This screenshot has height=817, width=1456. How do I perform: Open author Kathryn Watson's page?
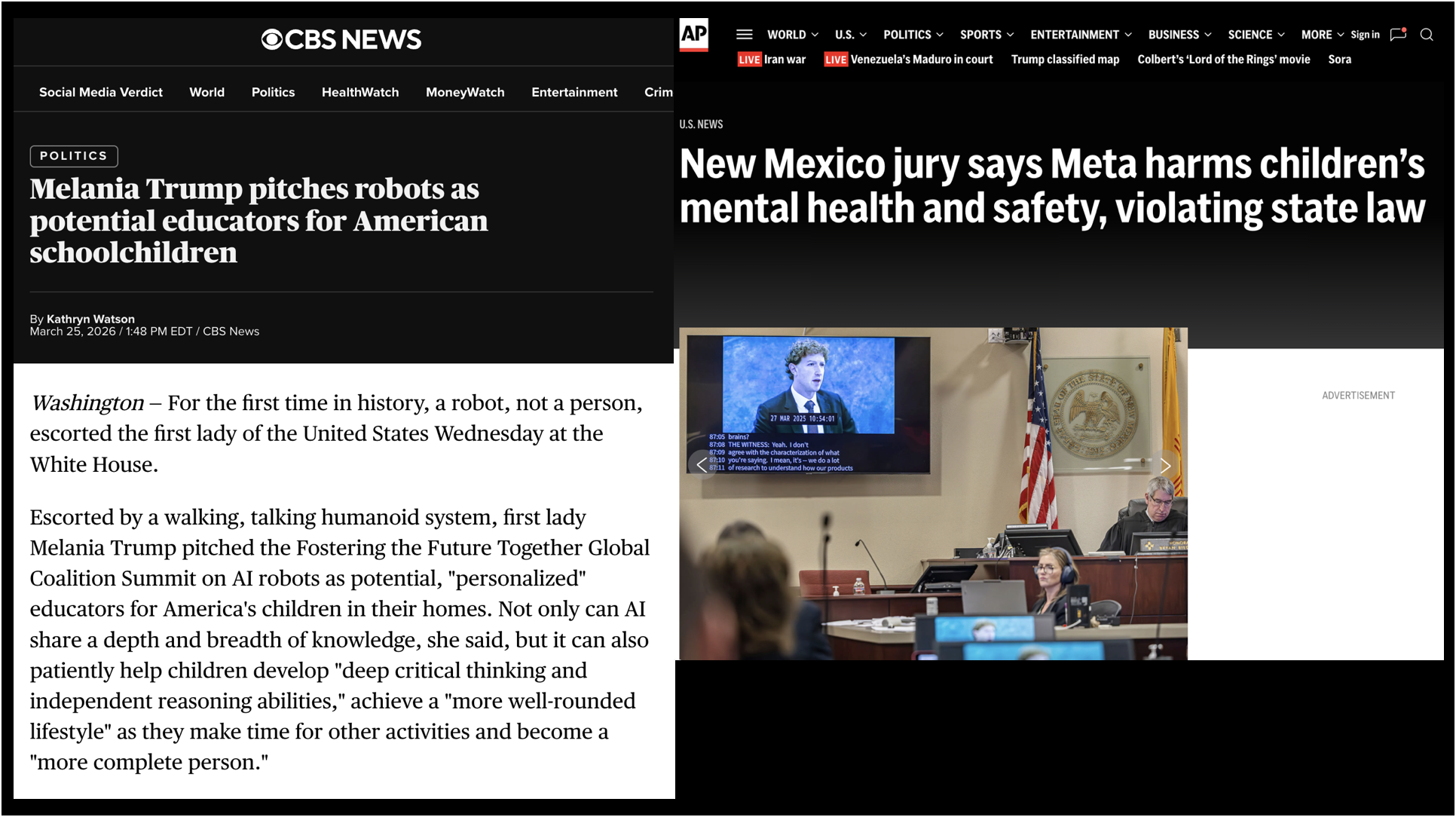(90, 319)
